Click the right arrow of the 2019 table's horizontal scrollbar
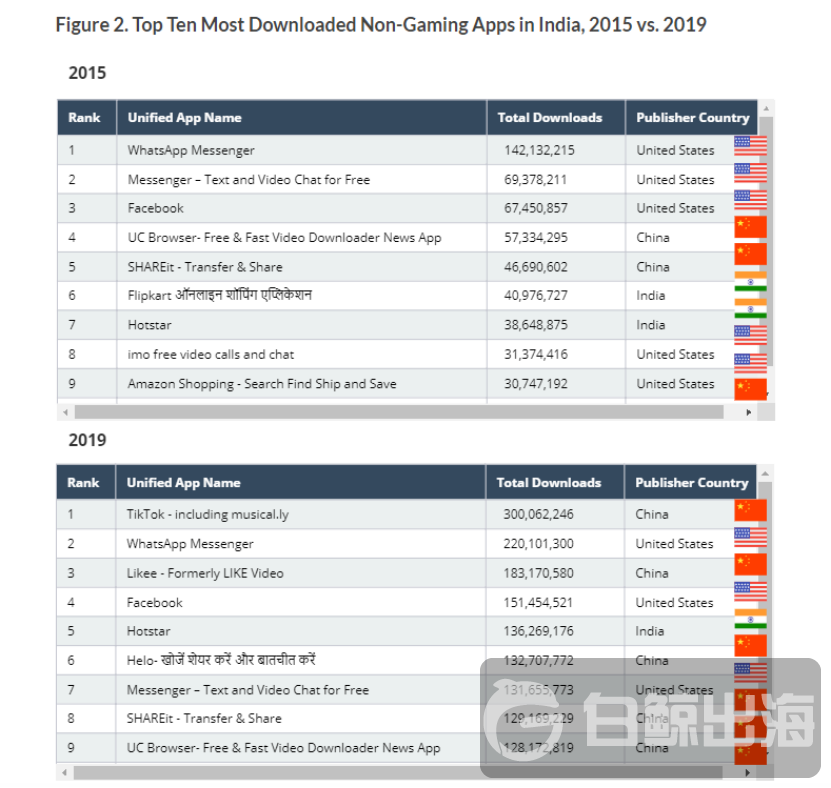This screenshot has height=788, width=831. coord(747,773)
